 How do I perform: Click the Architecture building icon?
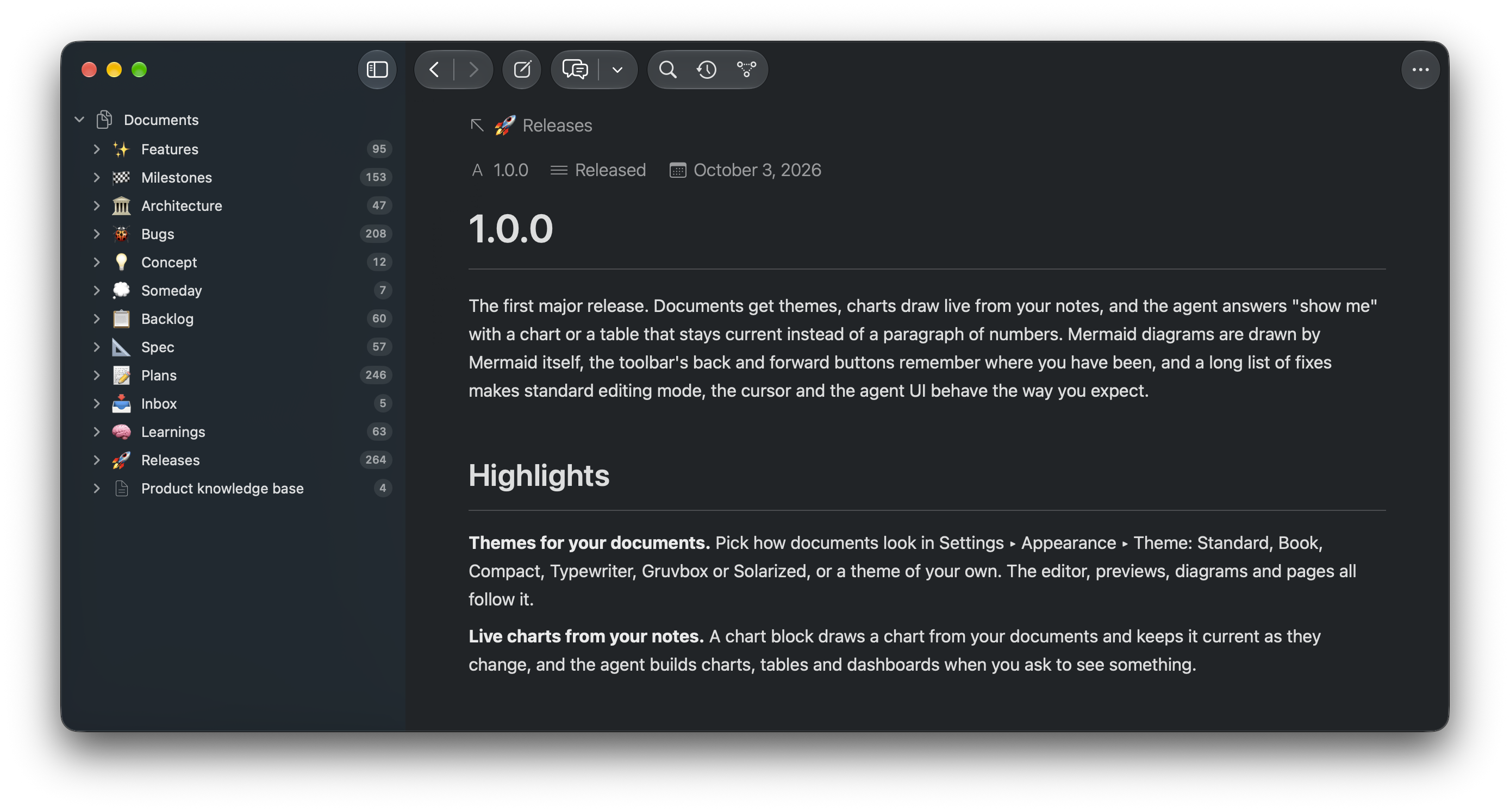121,205
